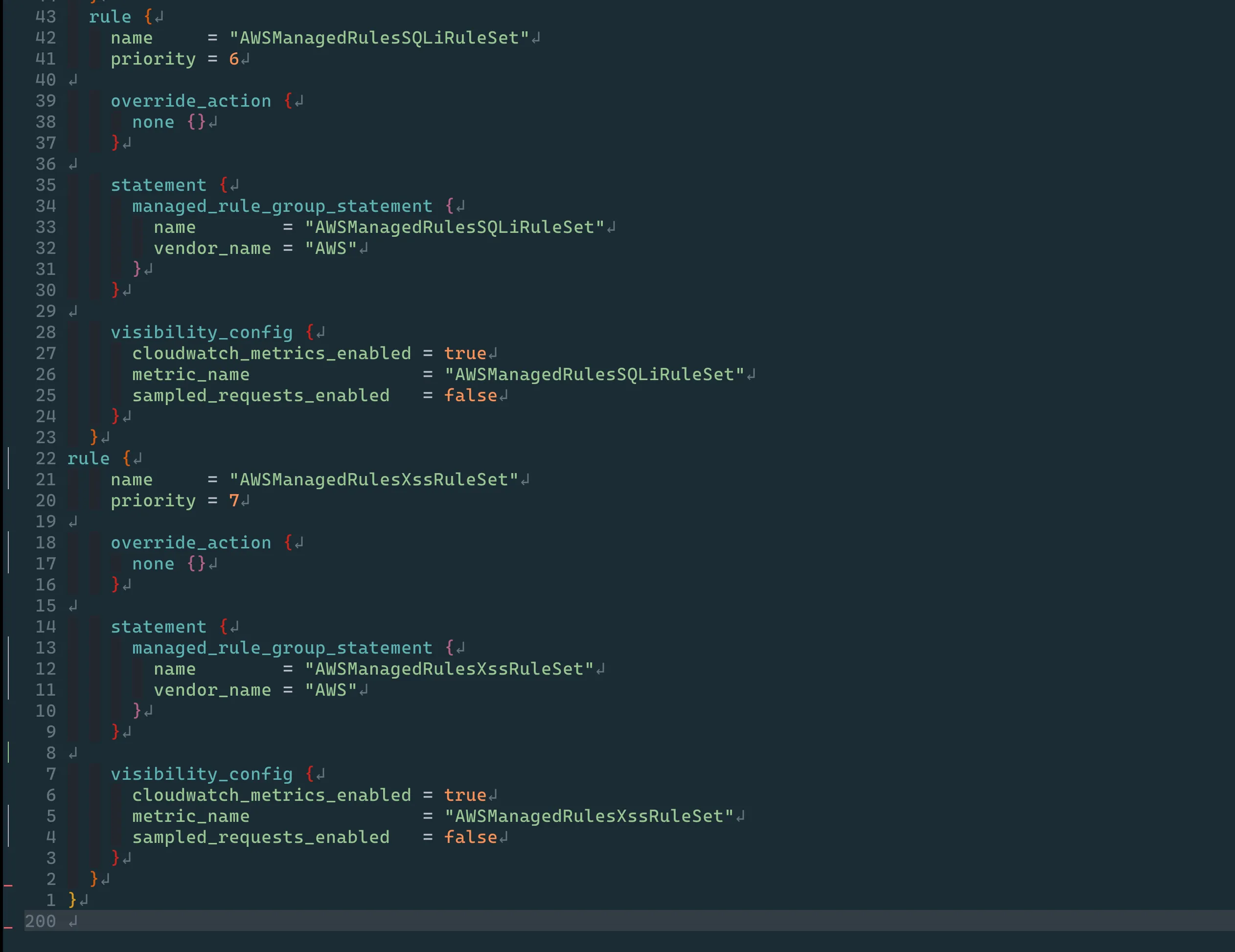Select "vendor_name" on line 11

(x=213, y=690)
